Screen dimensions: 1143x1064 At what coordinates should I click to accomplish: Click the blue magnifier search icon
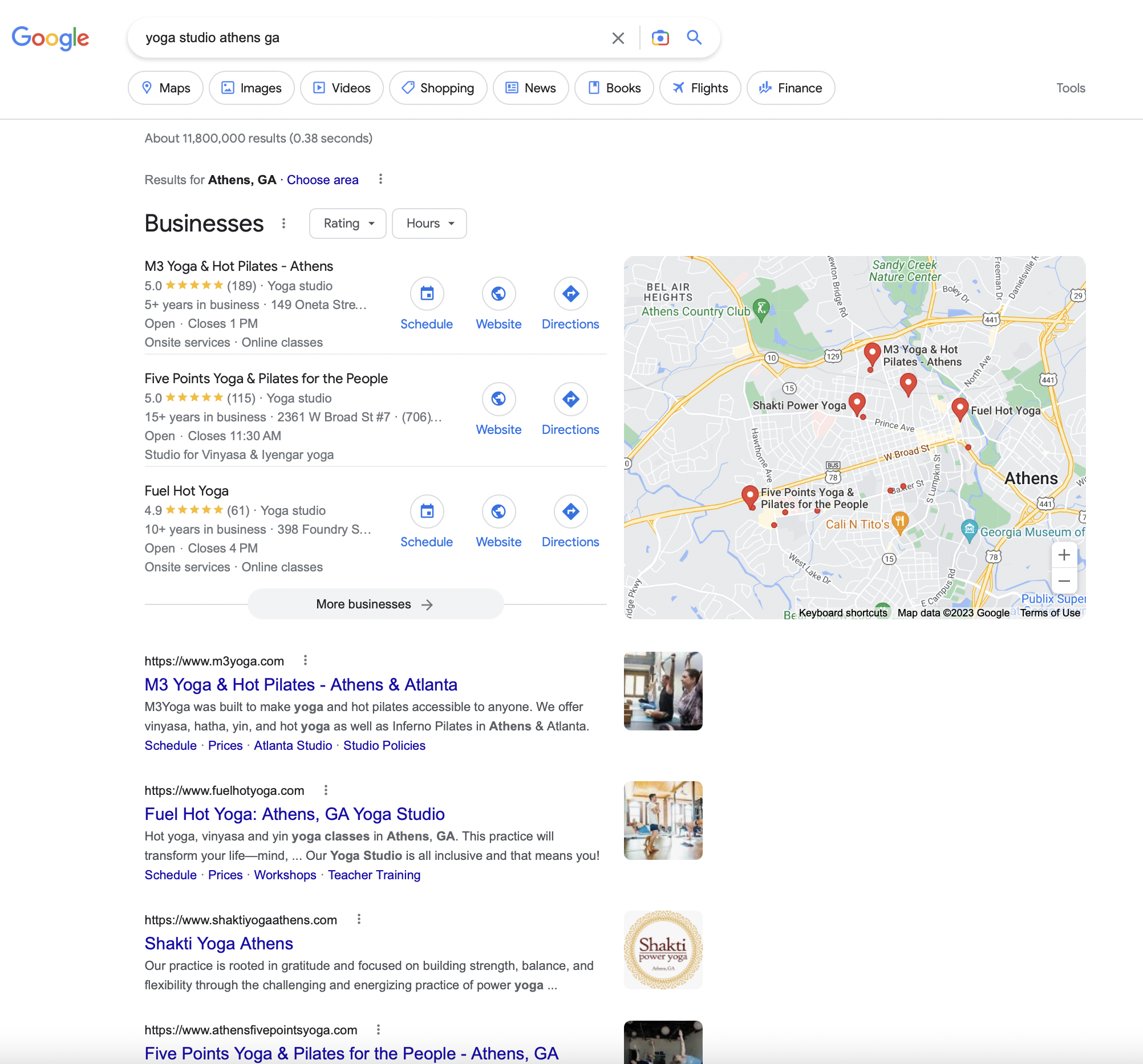(x=694, y=38)
